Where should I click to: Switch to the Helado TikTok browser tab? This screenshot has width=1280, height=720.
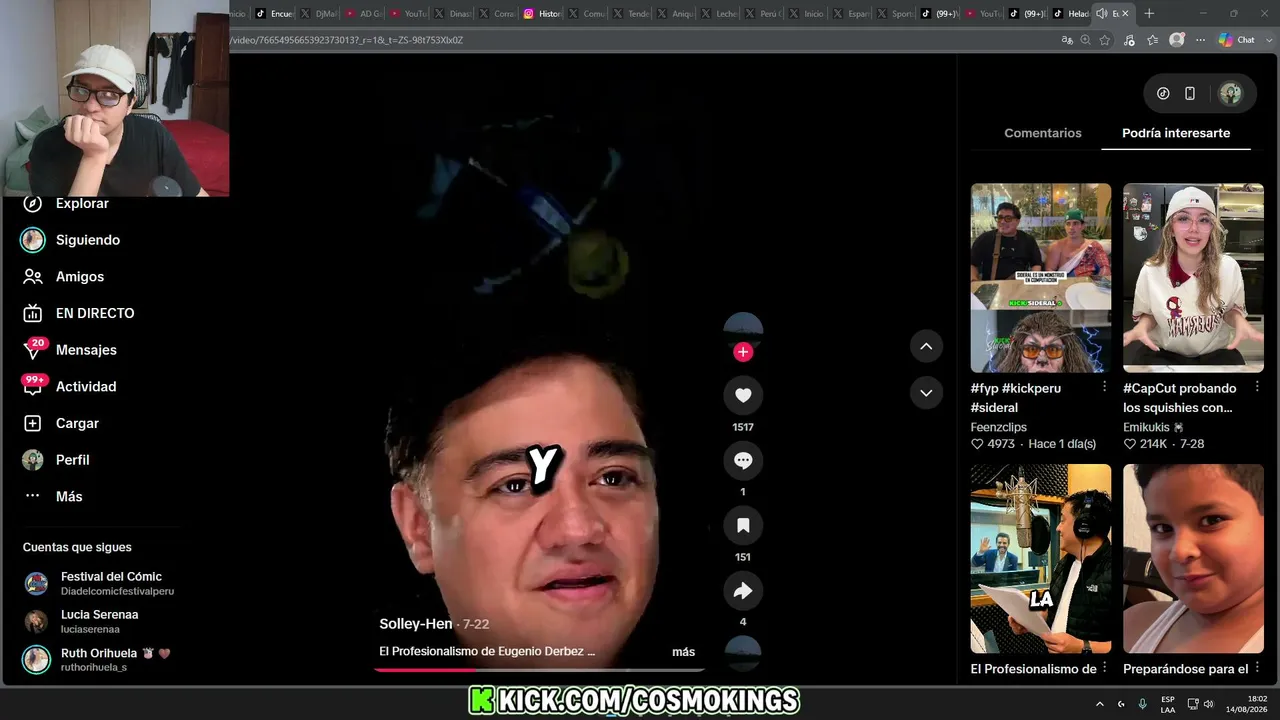pyautogui.click(x=1072, y=14)
